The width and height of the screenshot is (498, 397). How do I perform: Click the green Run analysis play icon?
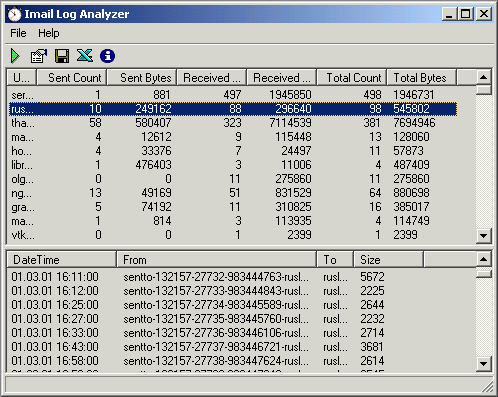pyautogui.click(x=15, y=56)
